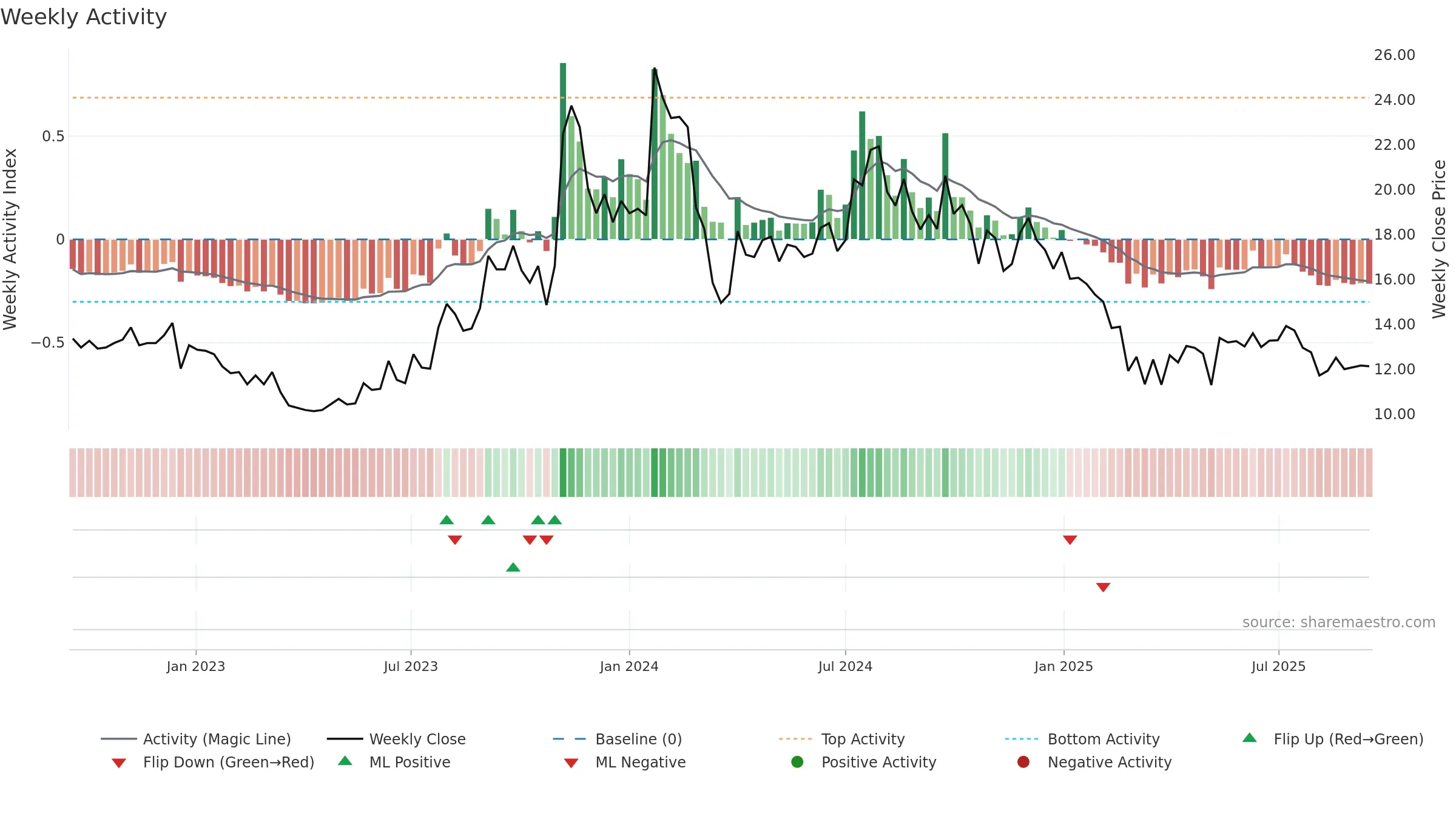Screen dimensions: 1456x819
Task: Click the Jul 2023 x-axis label
Action: tap(411, 666)
